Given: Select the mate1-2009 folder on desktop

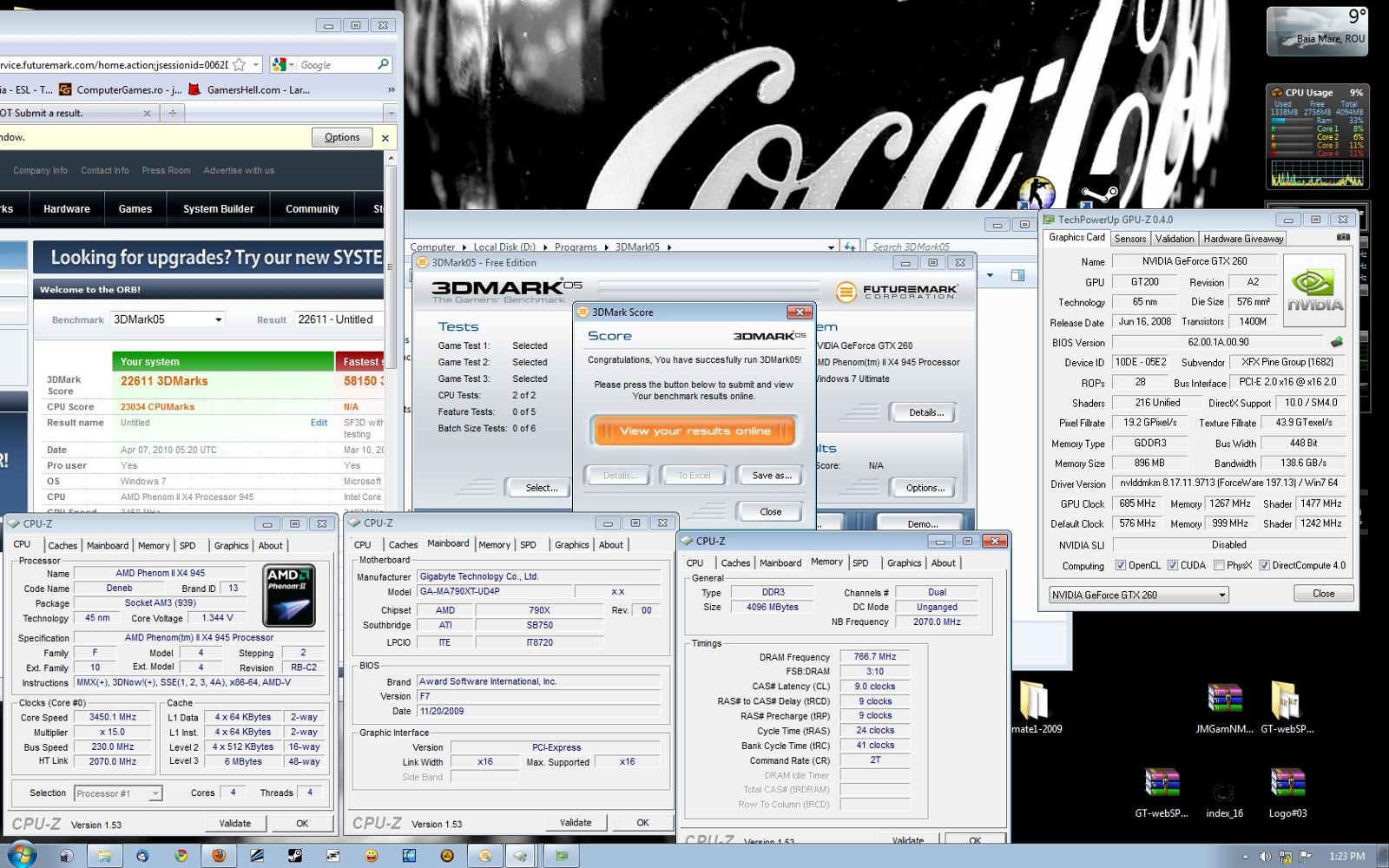Looking at the screenshot, I should pyautogui.click(x=1036, y=707).
